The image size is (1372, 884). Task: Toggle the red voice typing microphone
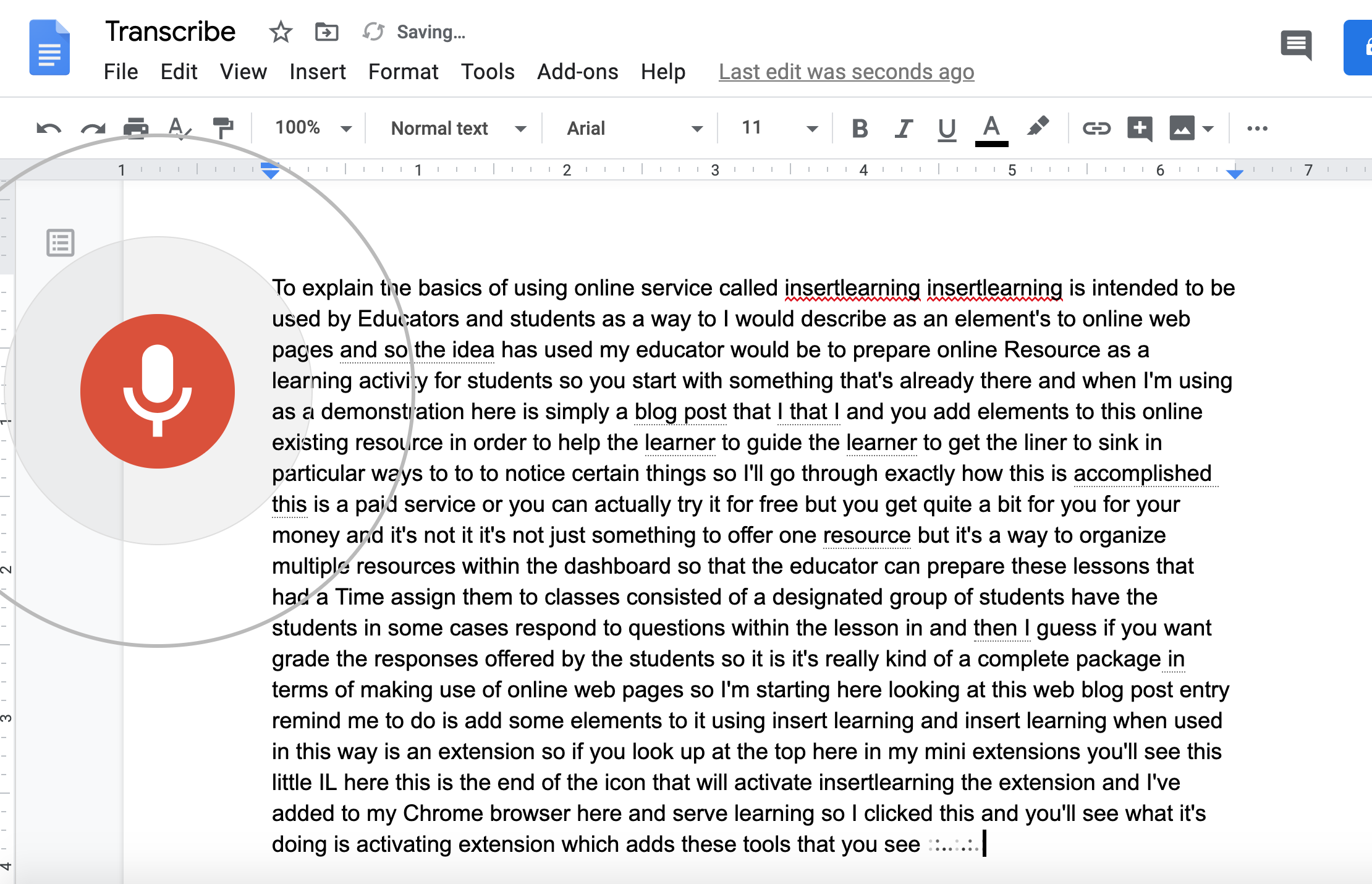pyautogui.click(x=158, y=391)
